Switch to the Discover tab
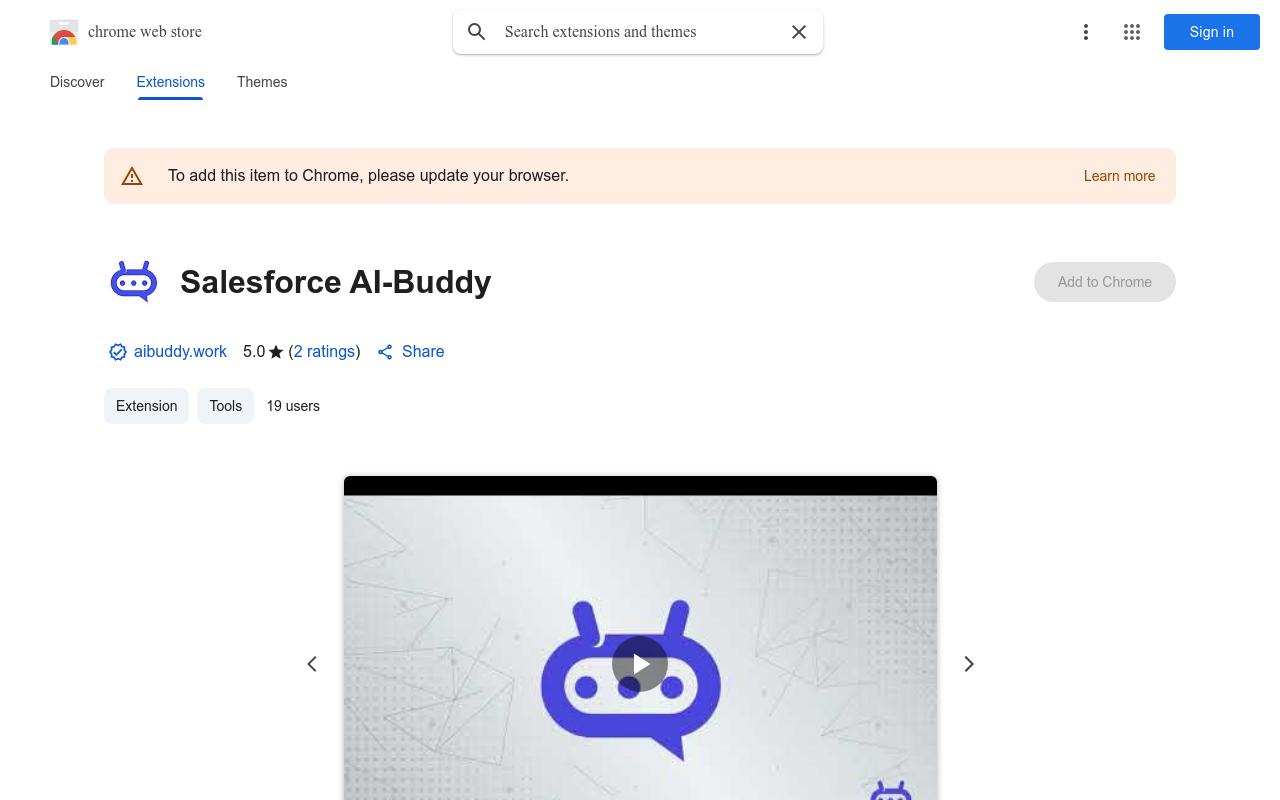1280x800 pixels. (x=77, y=82)
